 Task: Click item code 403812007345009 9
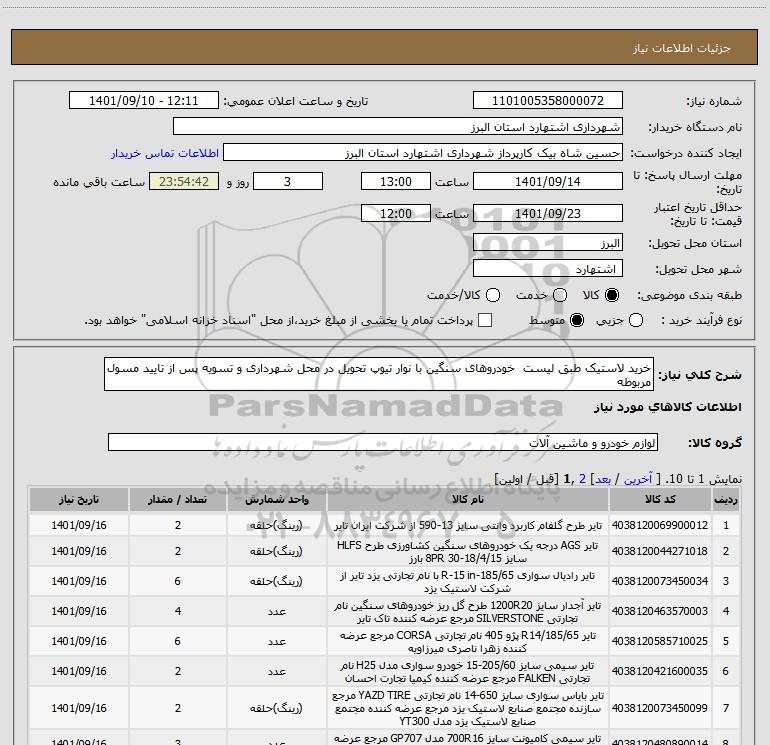660,708
